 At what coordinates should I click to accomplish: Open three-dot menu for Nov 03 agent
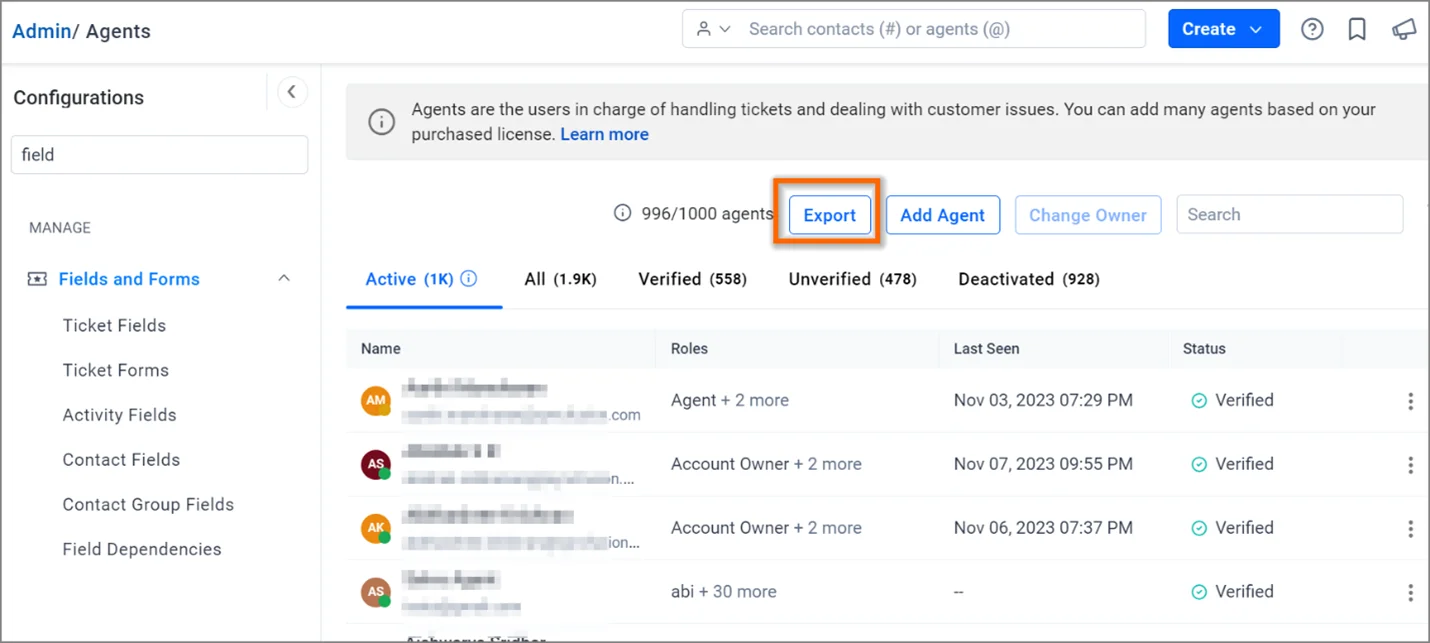tap(1410, 401)
